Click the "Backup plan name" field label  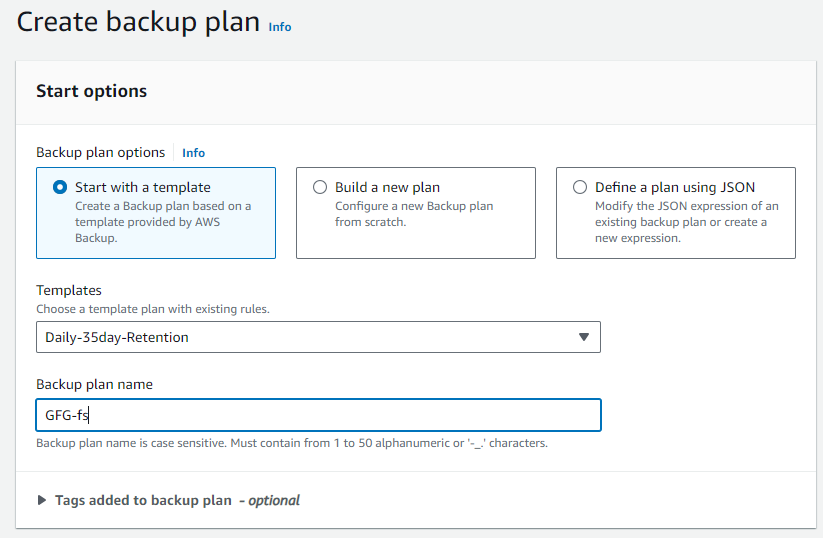click(94, 384)
